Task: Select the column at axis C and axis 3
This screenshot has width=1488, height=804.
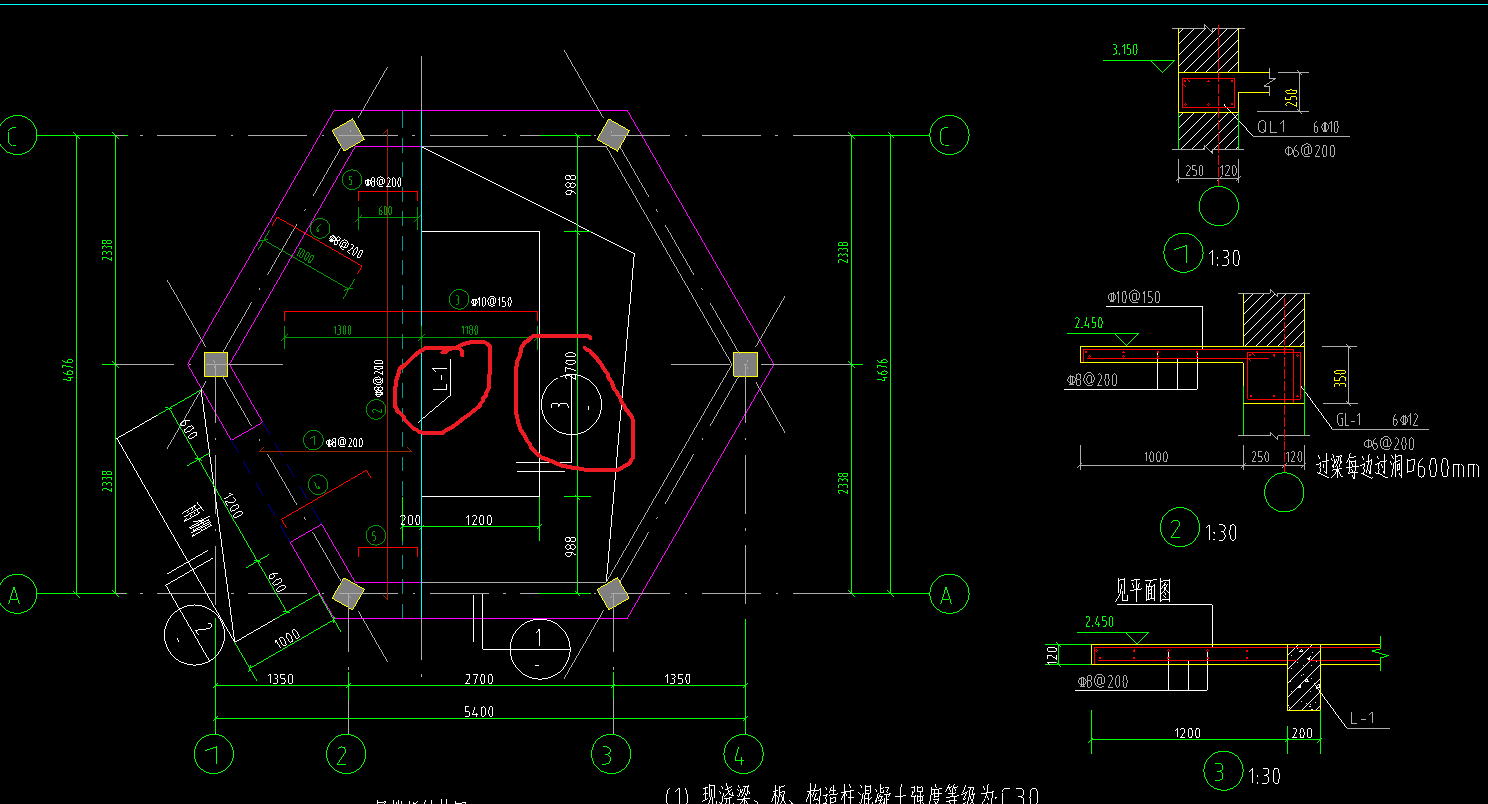Action: 611,134
